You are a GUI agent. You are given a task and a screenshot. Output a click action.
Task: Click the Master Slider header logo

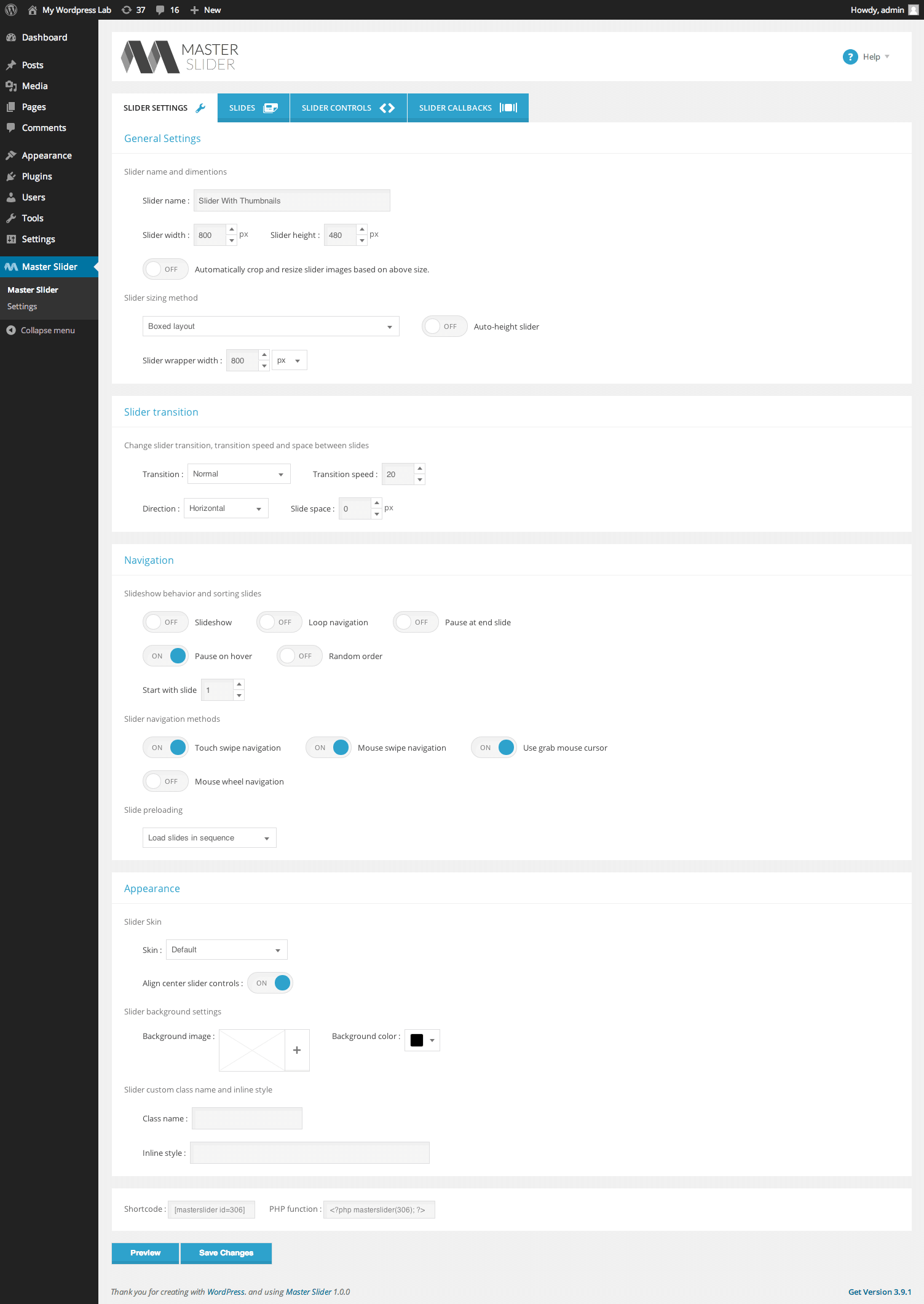180,57
